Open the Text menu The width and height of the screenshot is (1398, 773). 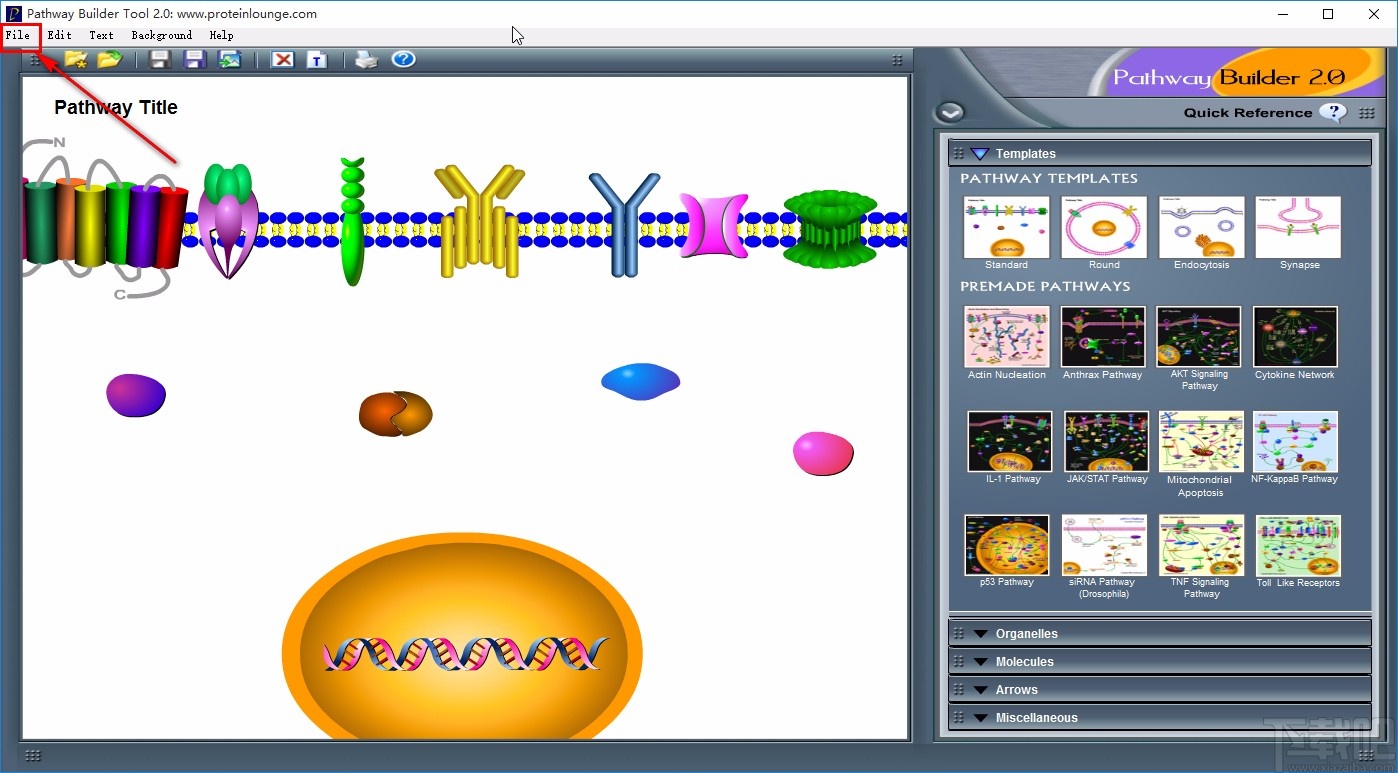101,36
